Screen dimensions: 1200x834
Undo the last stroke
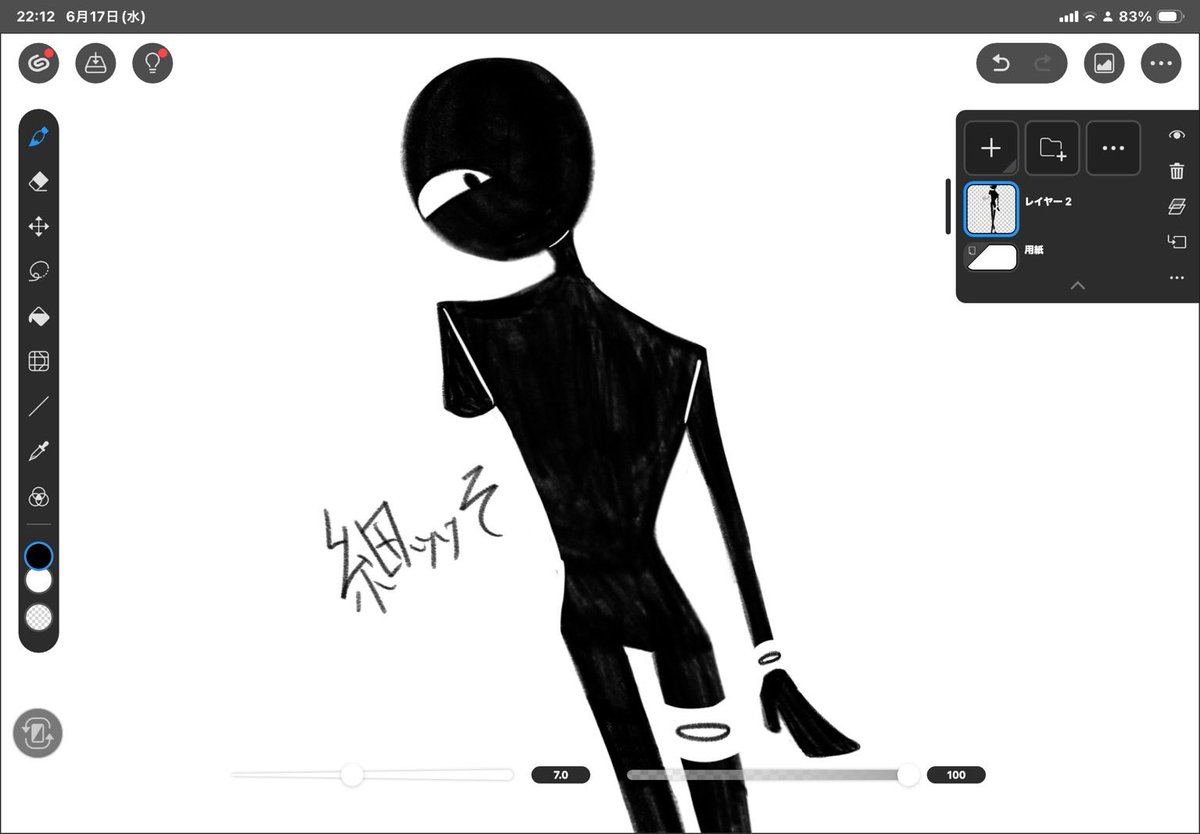tap(1000, 63)
